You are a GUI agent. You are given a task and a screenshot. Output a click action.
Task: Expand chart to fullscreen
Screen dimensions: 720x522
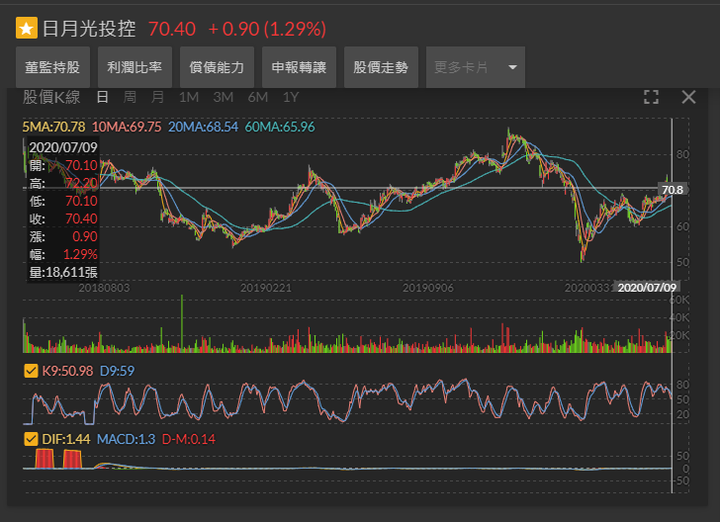(x=651, y=97)
